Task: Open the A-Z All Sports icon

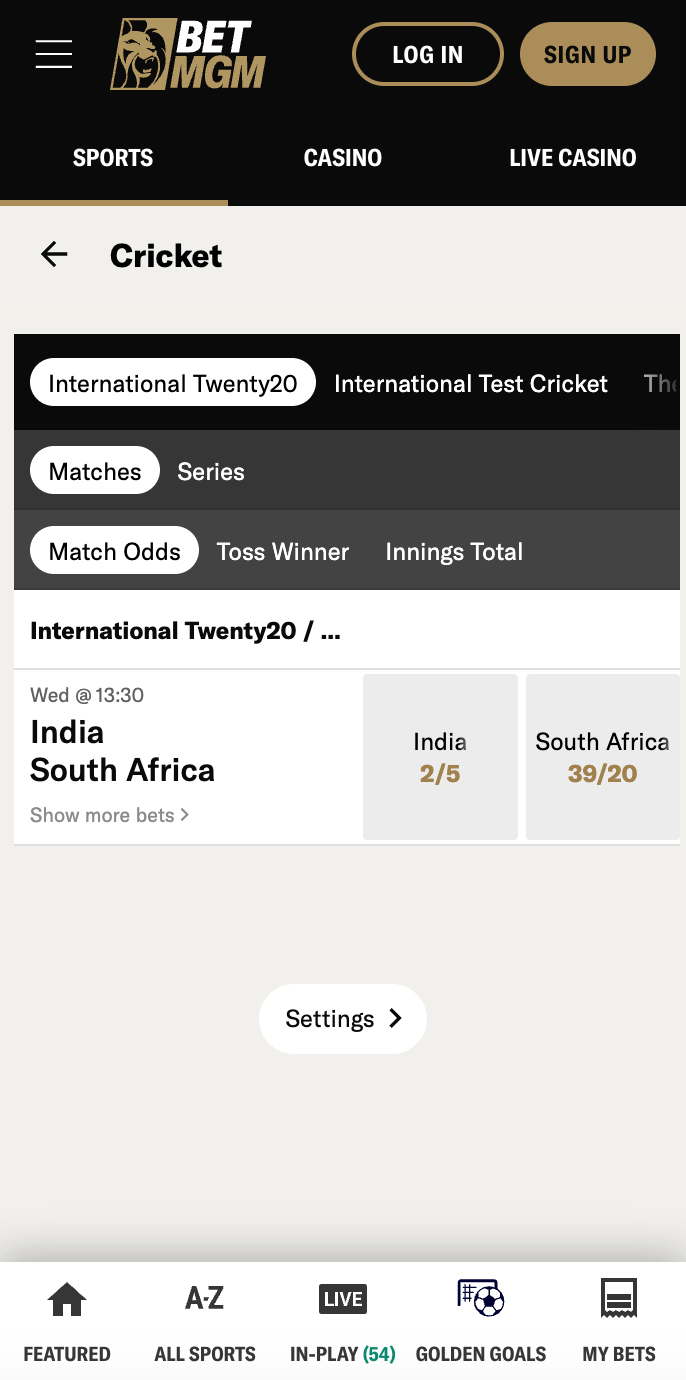Action: [205, 1299]
